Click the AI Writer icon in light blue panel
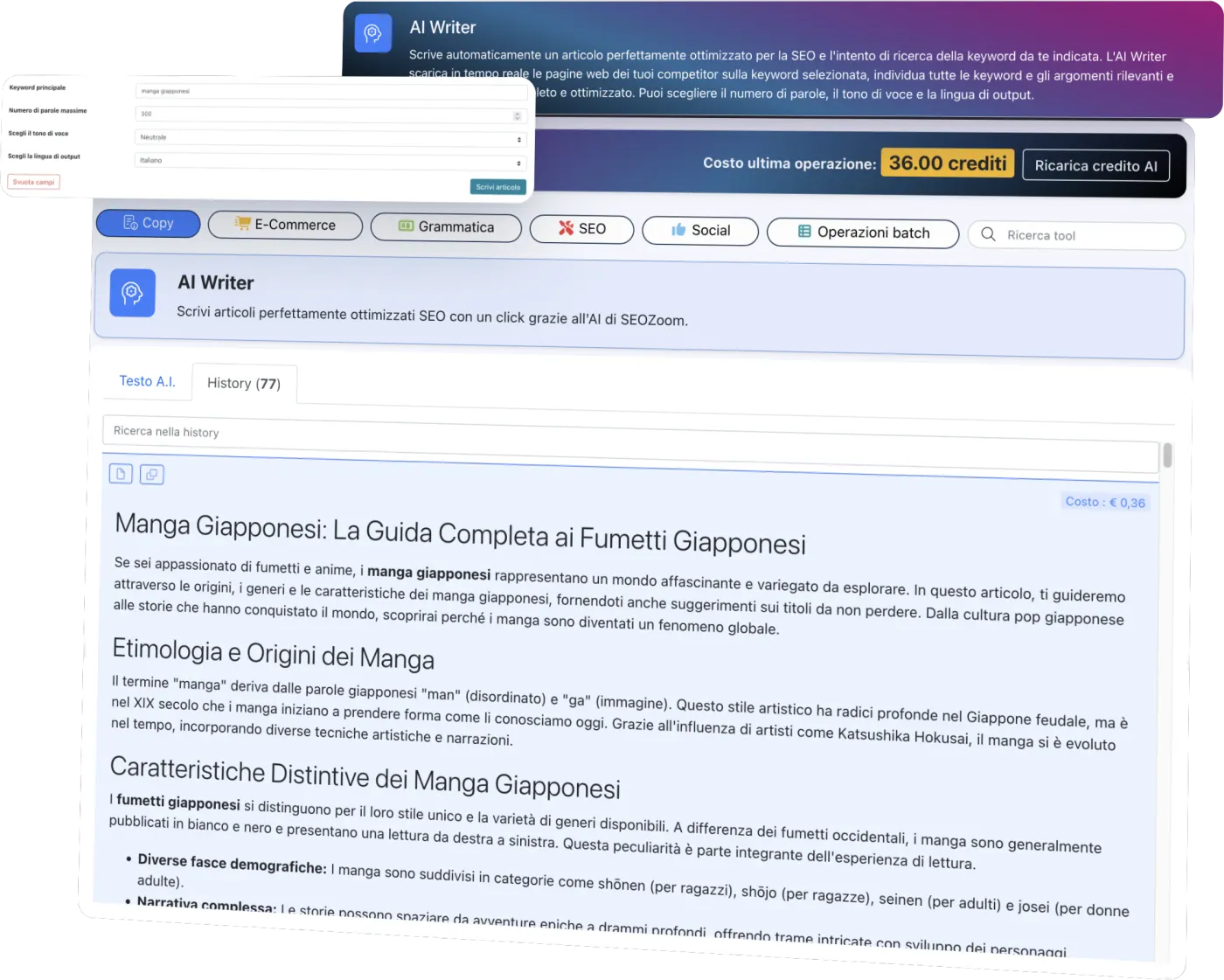This screenshot has width=1224, height=980. click(x=133, y=293)
